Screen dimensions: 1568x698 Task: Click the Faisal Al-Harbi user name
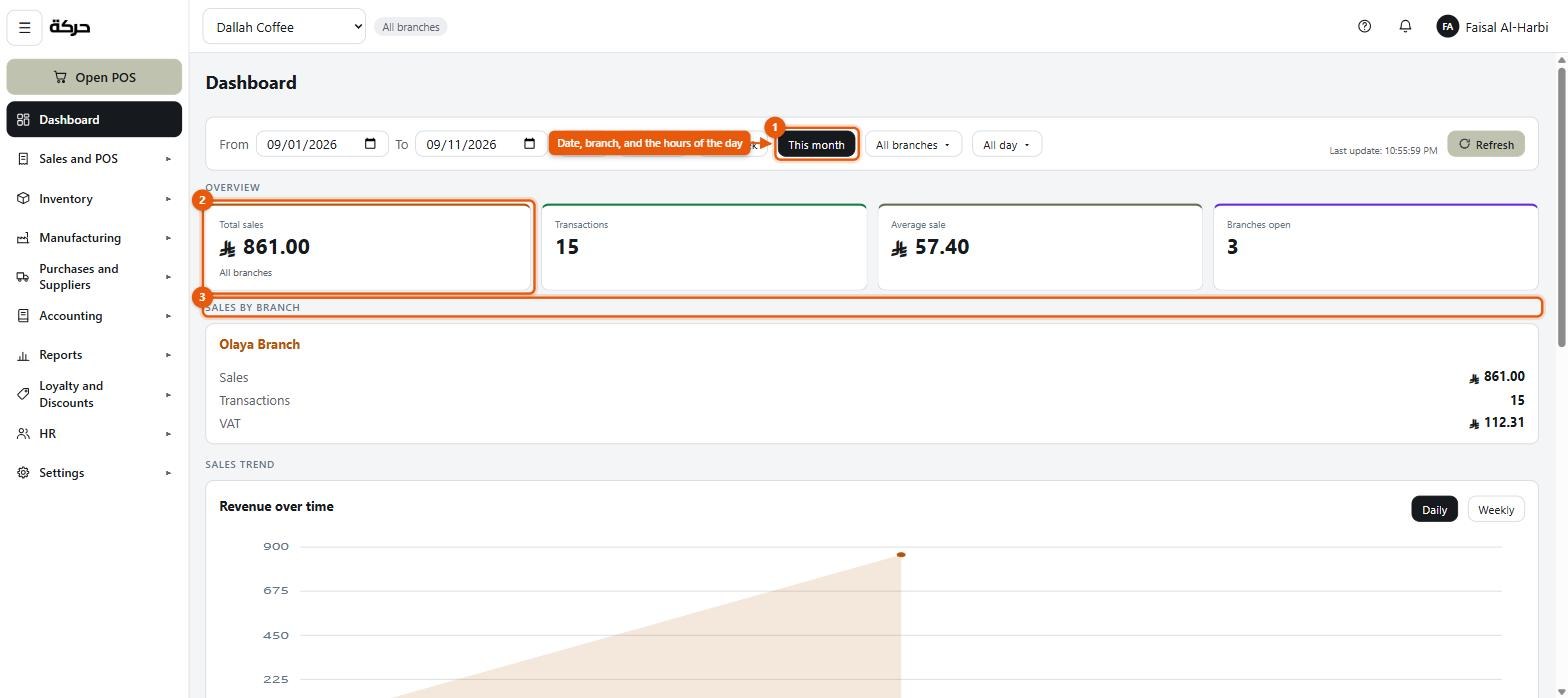(1507, 27)
